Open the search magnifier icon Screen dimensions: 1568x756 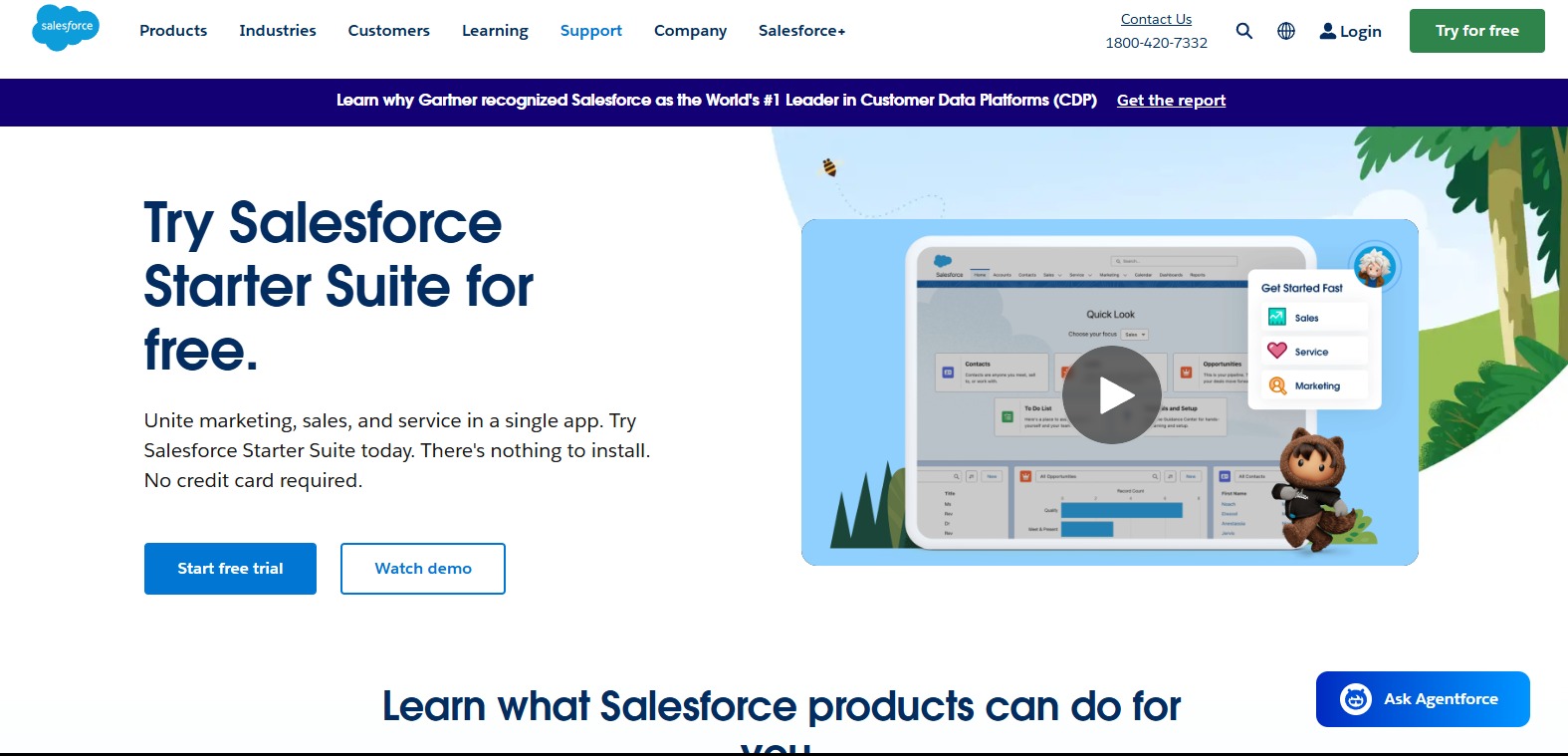1244,31
